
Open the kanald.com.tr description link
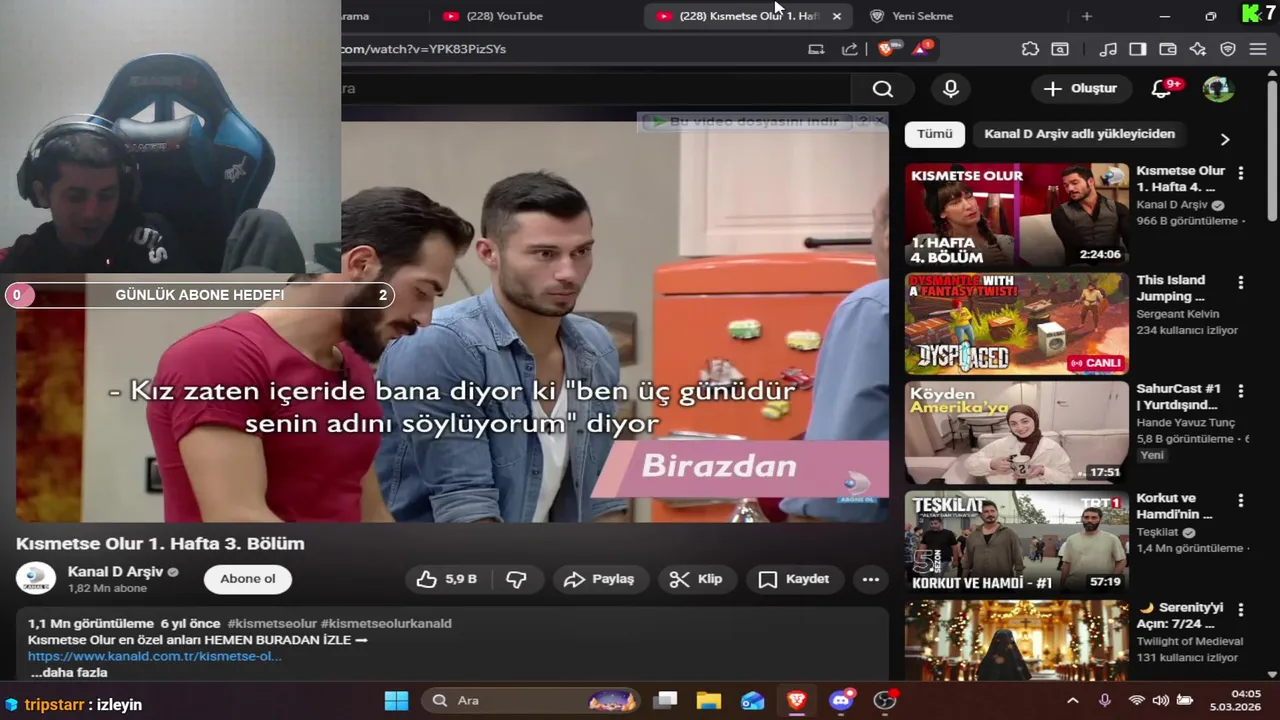pyautogui.click(x=155, y=656)
